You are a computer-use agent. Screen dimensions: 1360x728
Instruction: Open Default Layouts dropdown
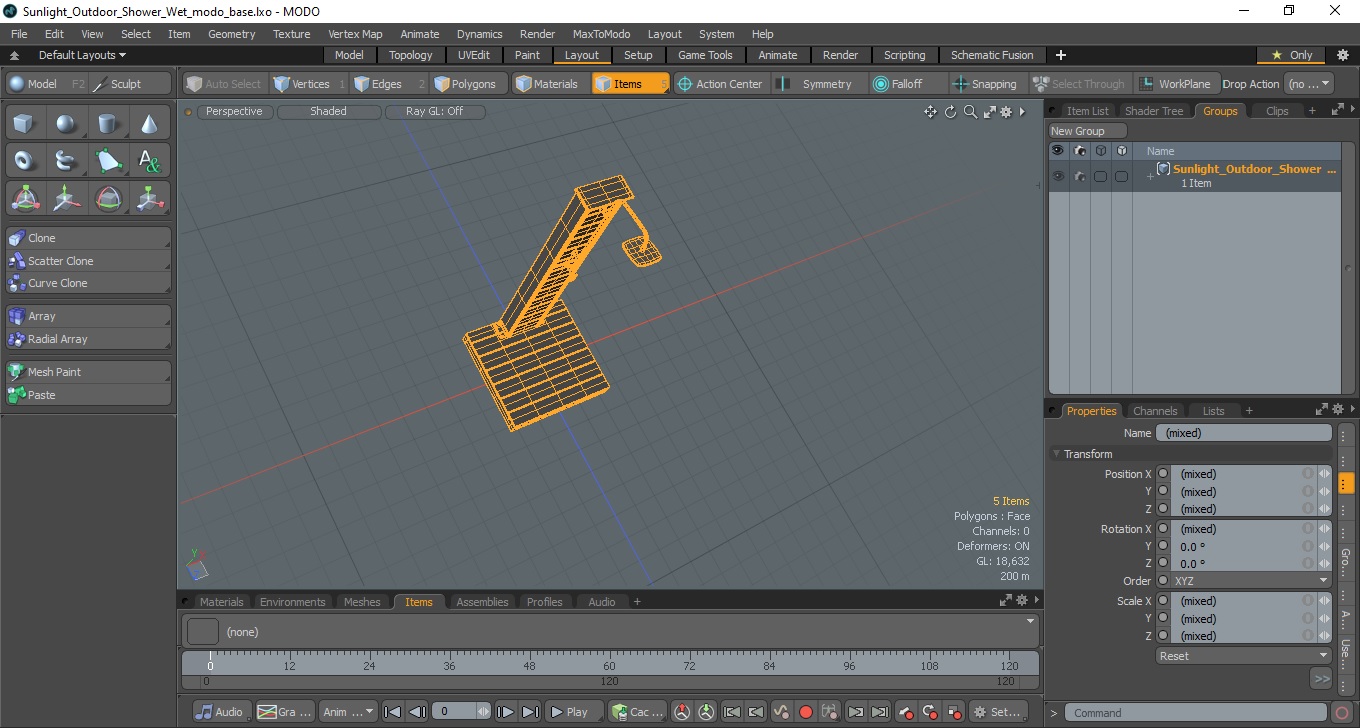82,55
